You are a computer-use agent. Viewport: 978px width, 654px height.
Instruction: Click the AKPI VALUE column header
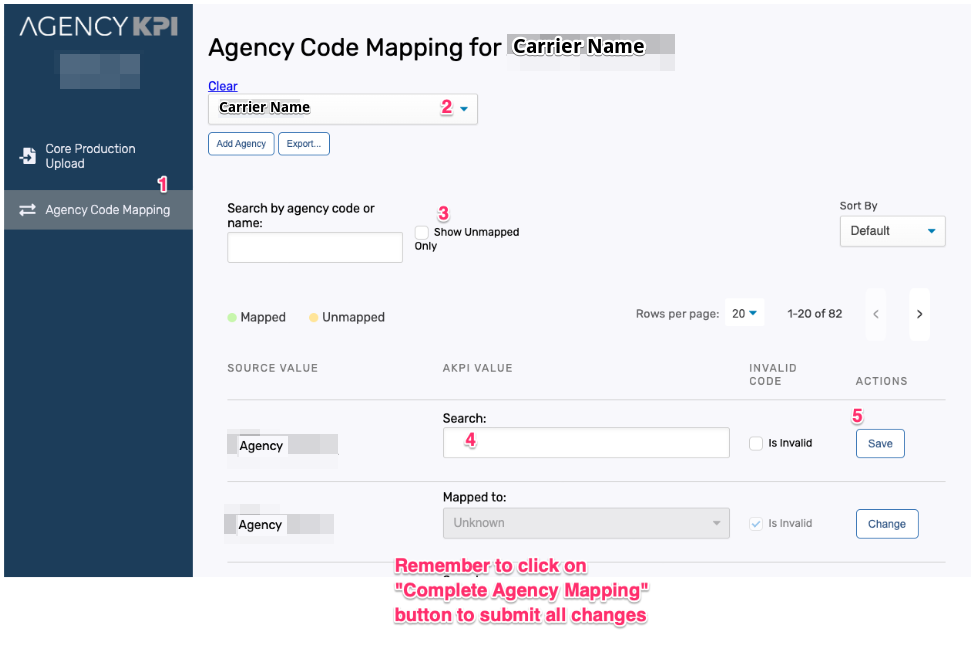(x=478, y=368)
